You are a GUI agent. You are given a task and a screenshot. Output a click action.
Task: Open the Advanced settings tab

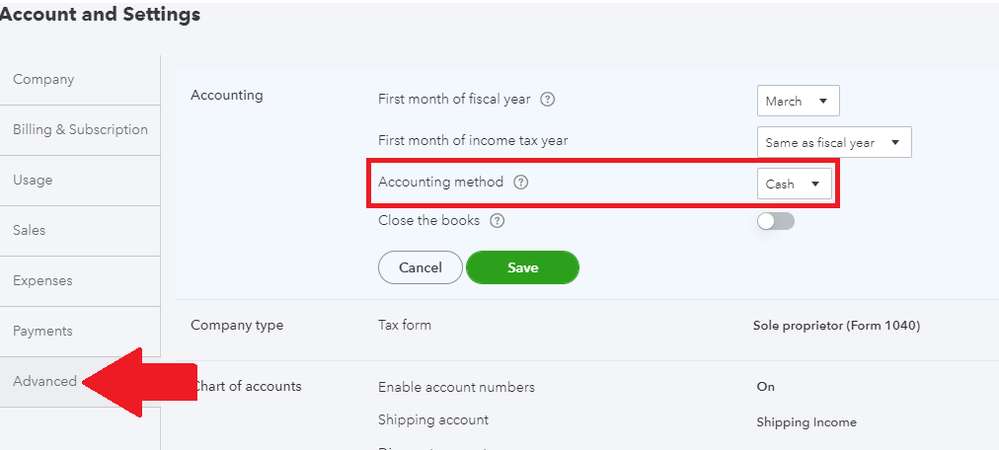(x=45, y=381)
